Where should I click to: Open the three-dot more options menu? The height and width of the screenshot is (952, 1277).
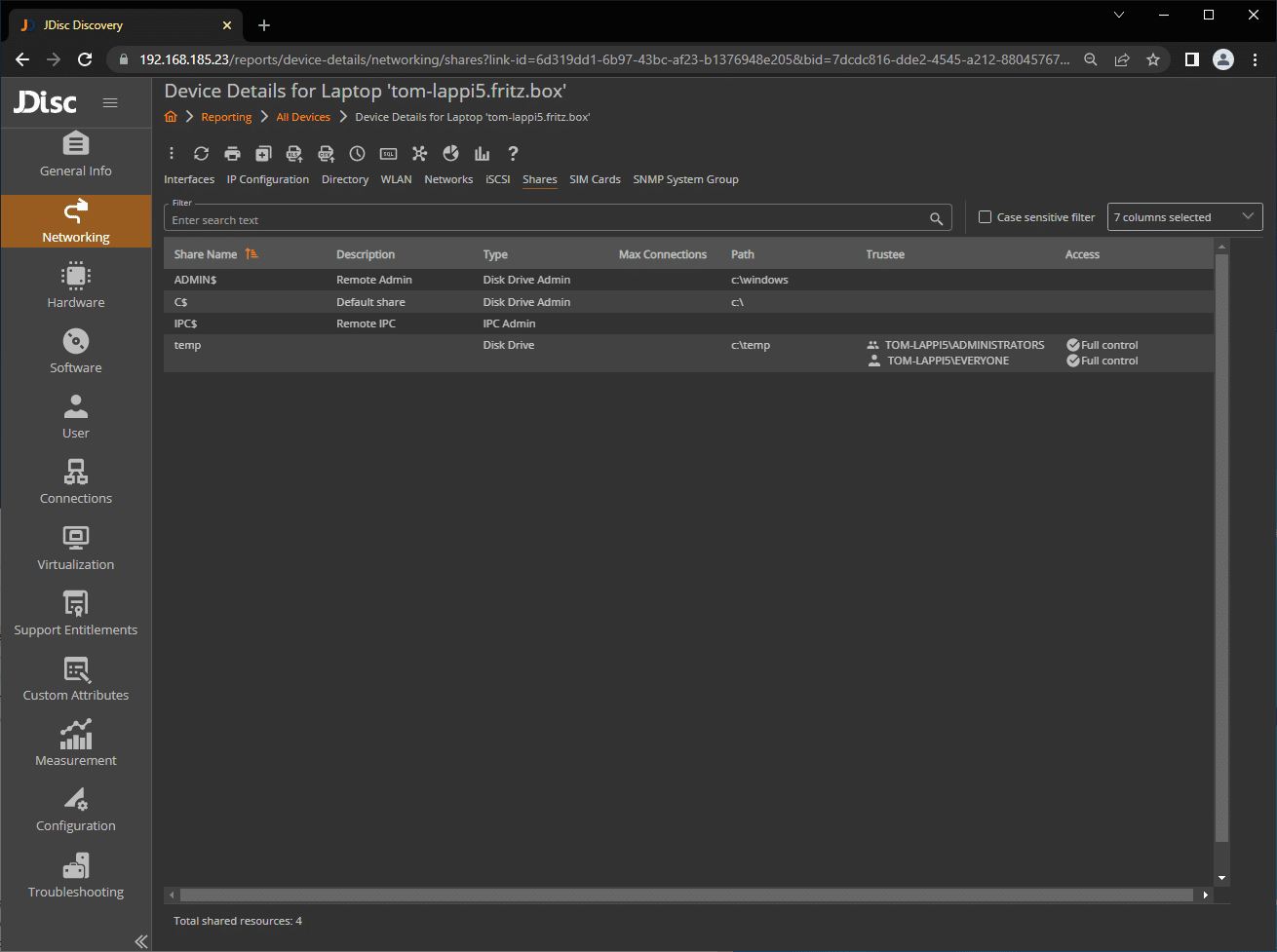[172, 154]
